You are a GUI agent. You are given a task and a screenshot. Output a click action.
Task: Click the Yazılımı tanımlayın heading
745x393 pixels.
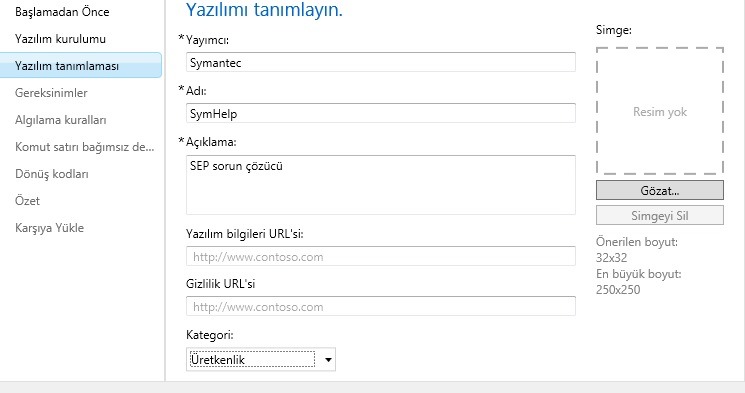point(264,10)
